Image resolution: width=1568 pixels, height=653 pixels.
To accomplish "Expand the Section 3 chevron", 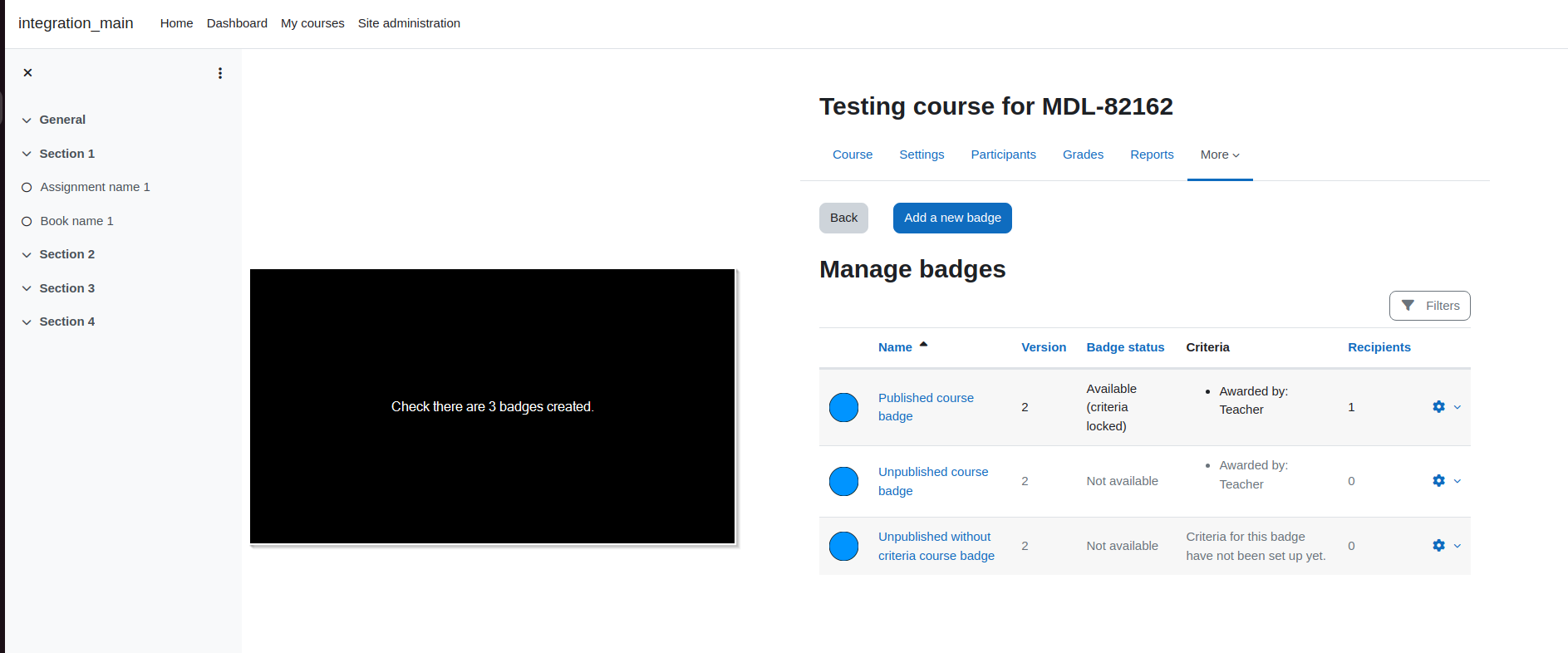I will [x=27, y=289].
